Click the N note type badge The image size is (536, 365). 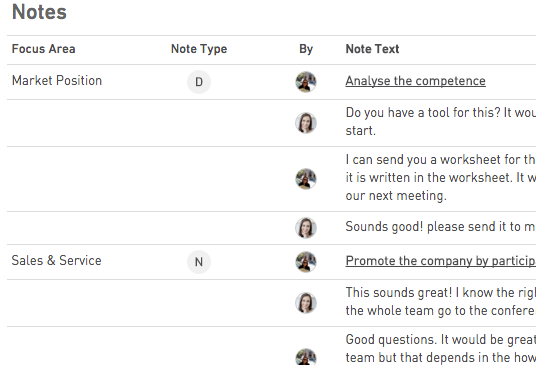(199, 262)
